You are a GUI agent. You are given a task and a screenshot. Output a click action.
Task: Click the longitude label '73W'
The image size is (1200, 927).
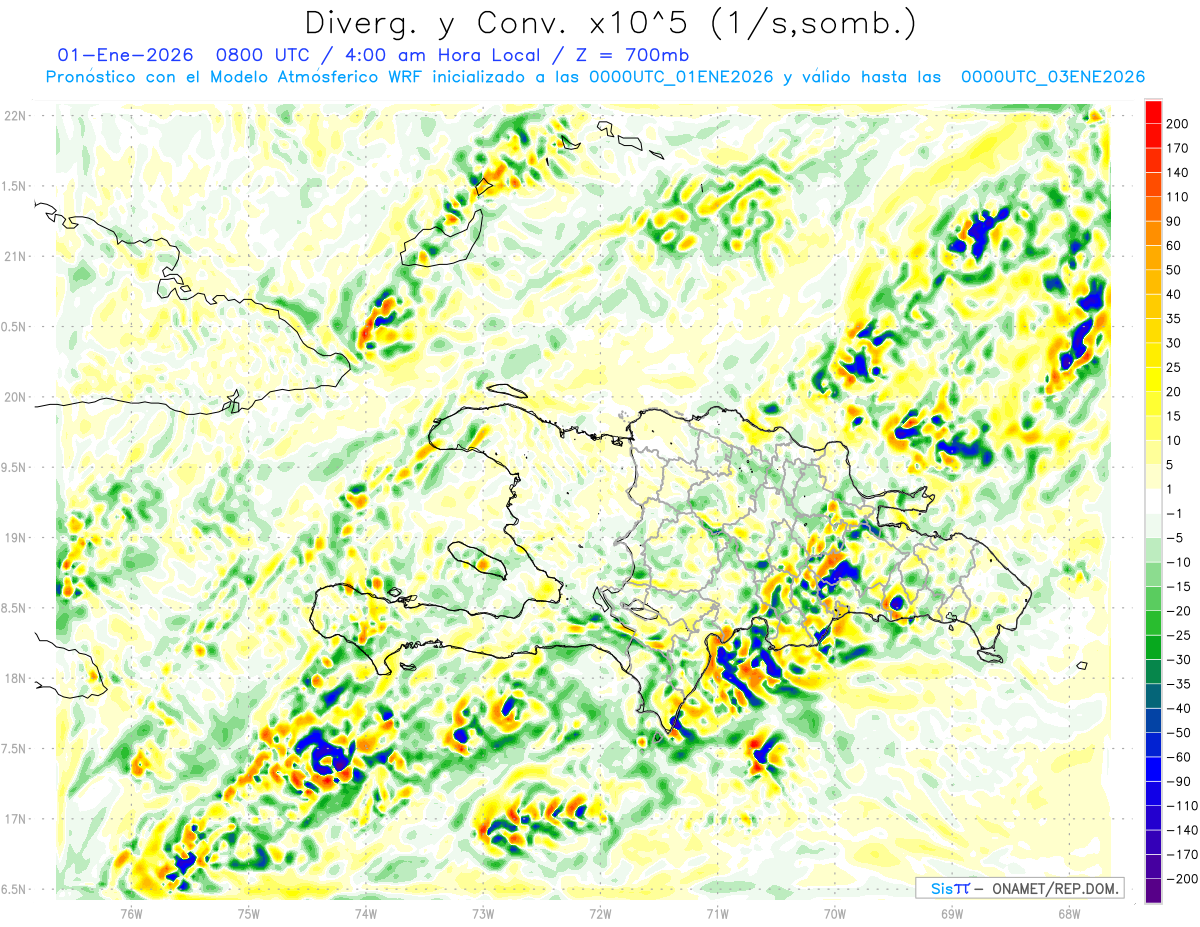point(483,913)
